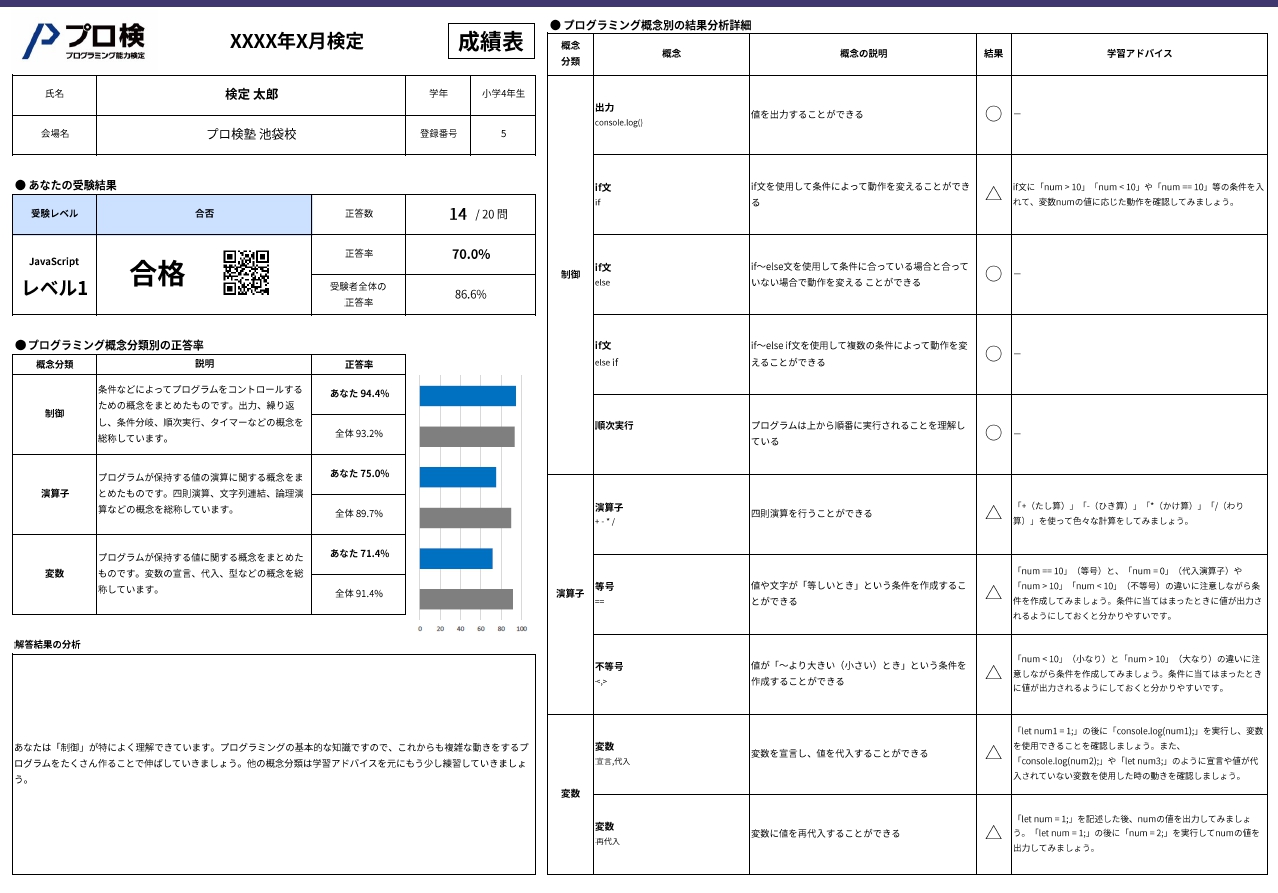The height and width of the screenshot is (893, 1278).
Task: Select the circle result mark for 順次実行
Action: click(x=993, y=433)
